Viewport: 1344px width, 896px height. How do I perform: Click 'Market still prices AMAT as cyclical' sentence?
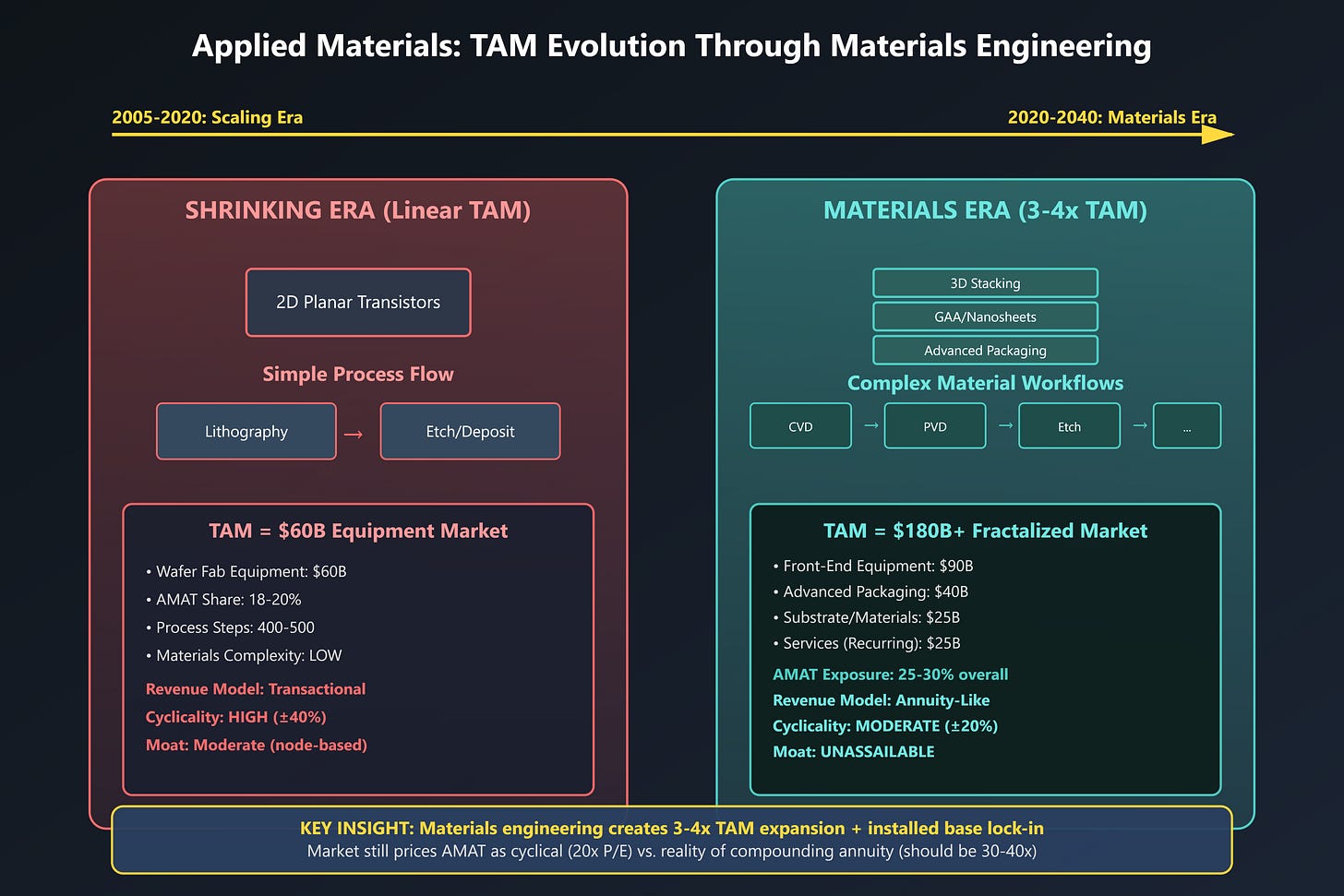(672, 851)
